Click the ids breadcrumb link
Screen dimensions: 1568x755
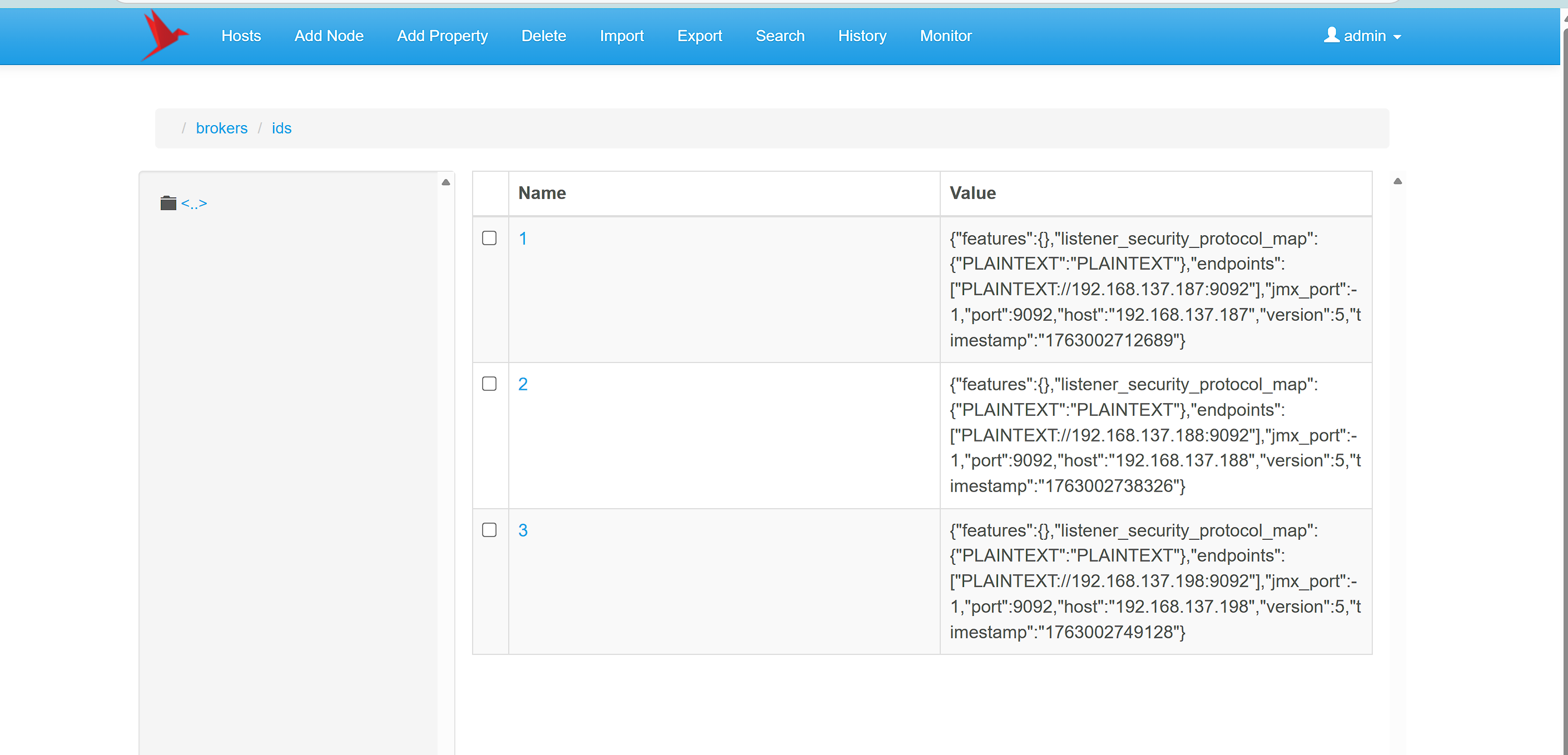pyautogui.click(x=281, y=128)
